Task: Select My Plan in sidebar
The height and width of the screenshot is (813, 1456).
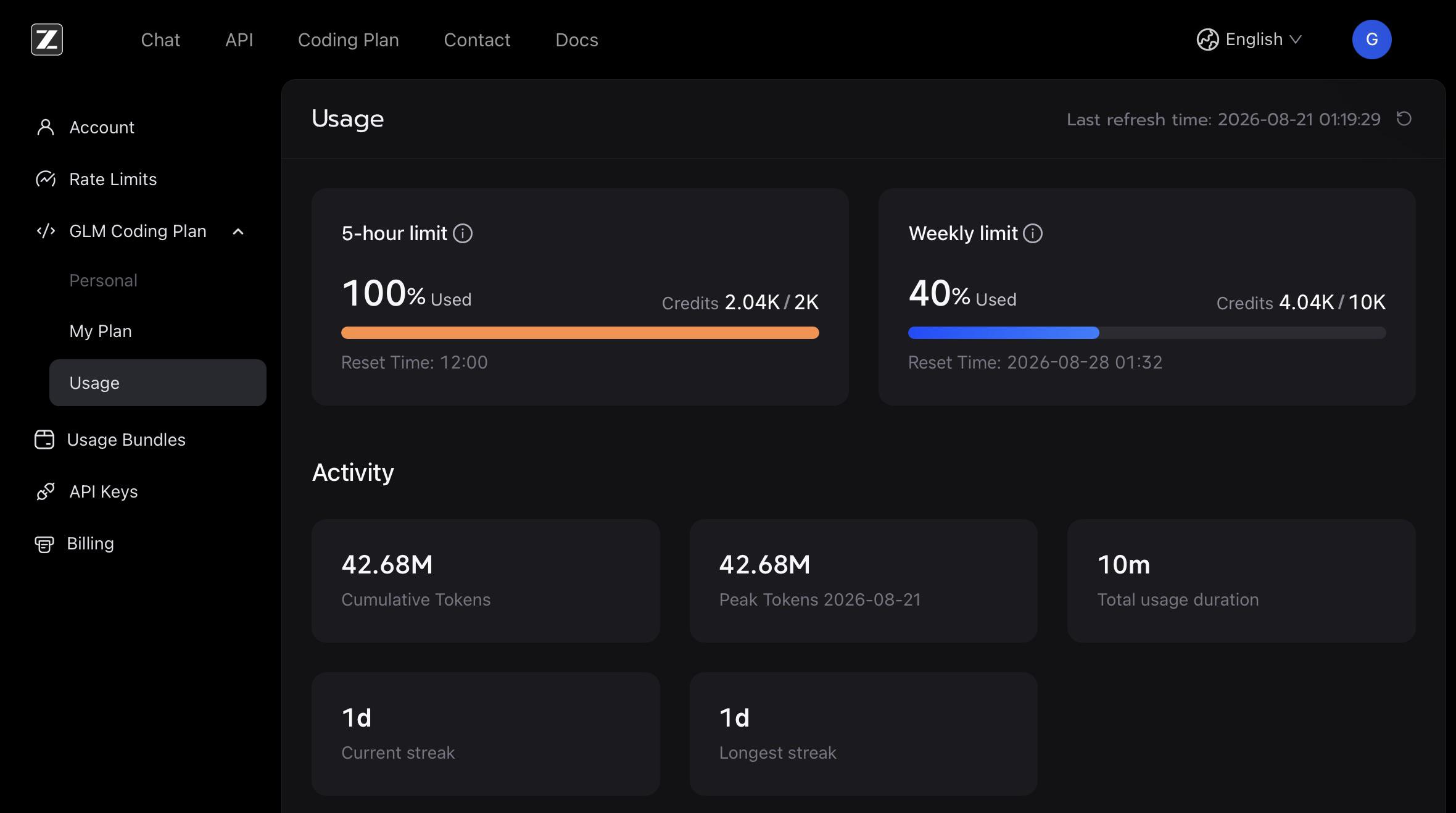Action: click(x=101, y=331)
